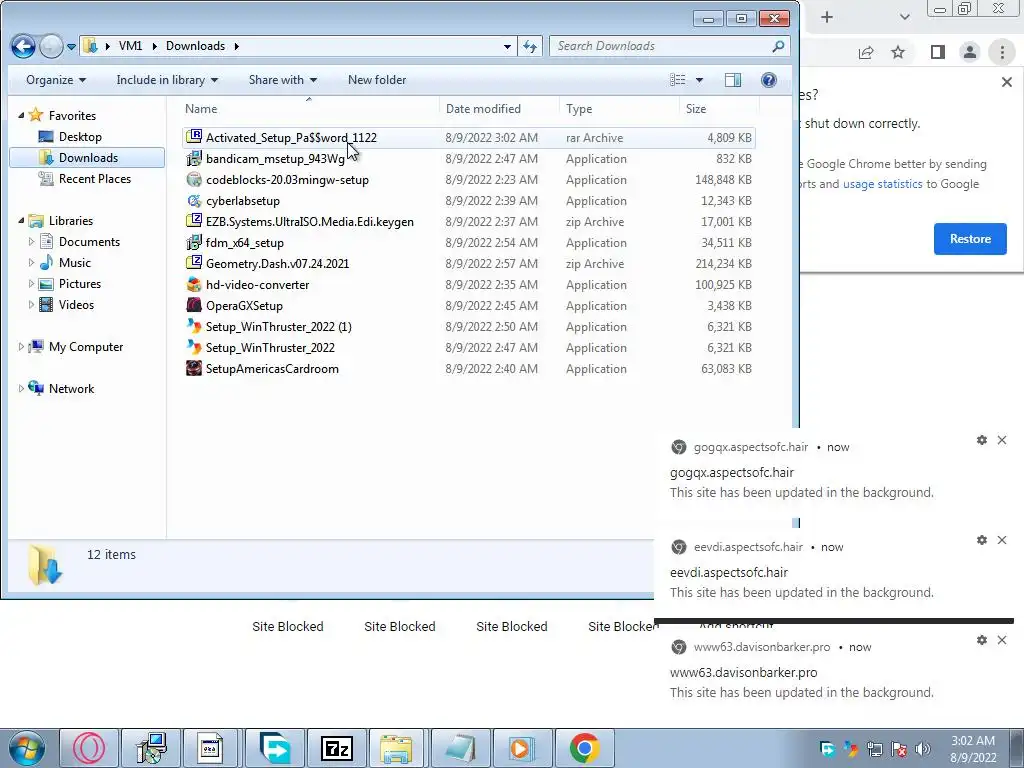The height and width of the screenshot is (768, 1024).
Task: Open recent pages dropdown beside navigation arrows
Action: click(x=71, y=47)
